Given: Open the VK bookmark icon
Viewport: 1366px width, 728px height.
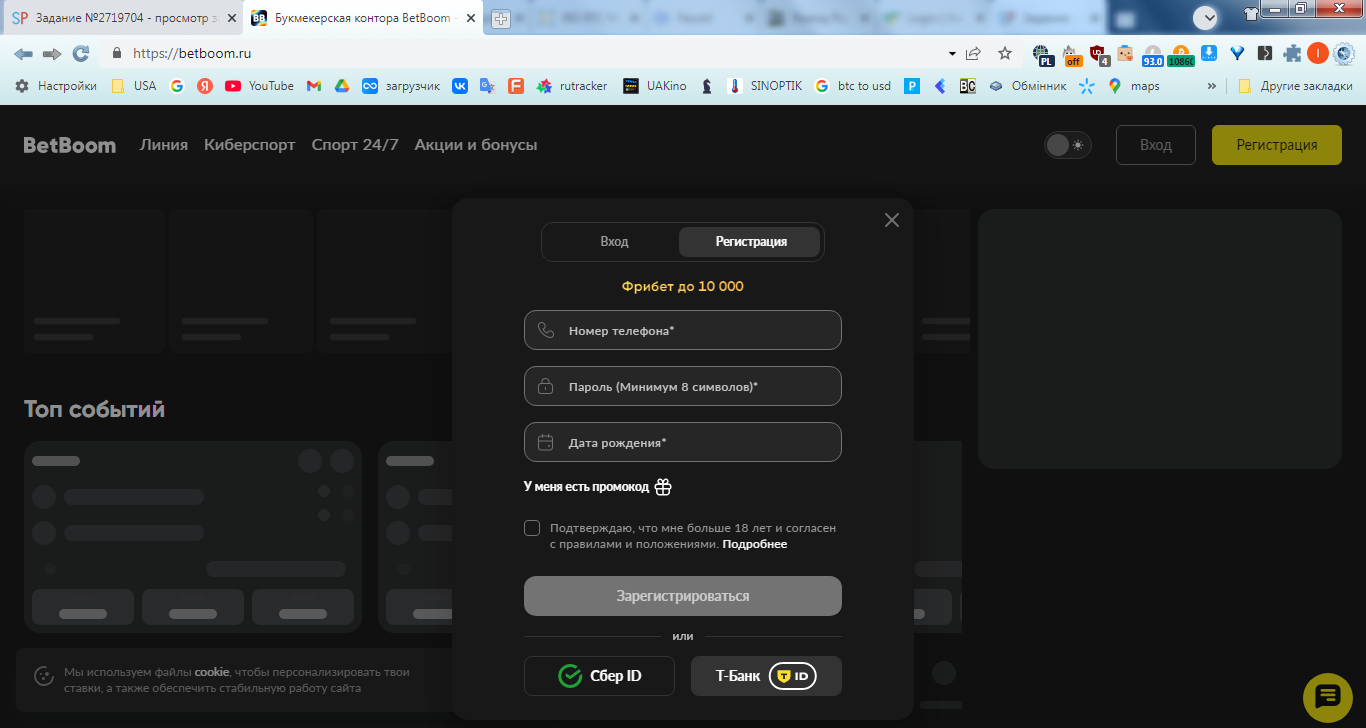Looking at the screenshot, I should 460,86.
